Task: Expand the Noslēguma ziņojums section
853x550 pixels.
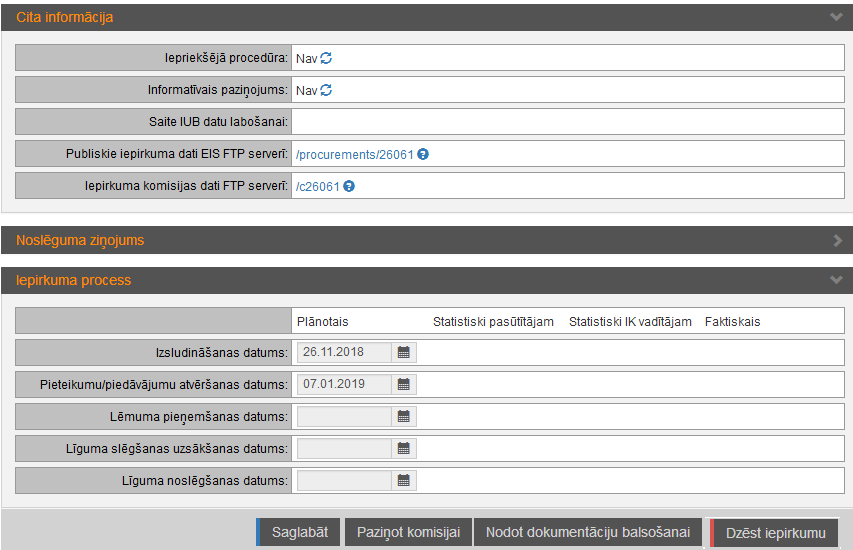Action: click(836, 240)
